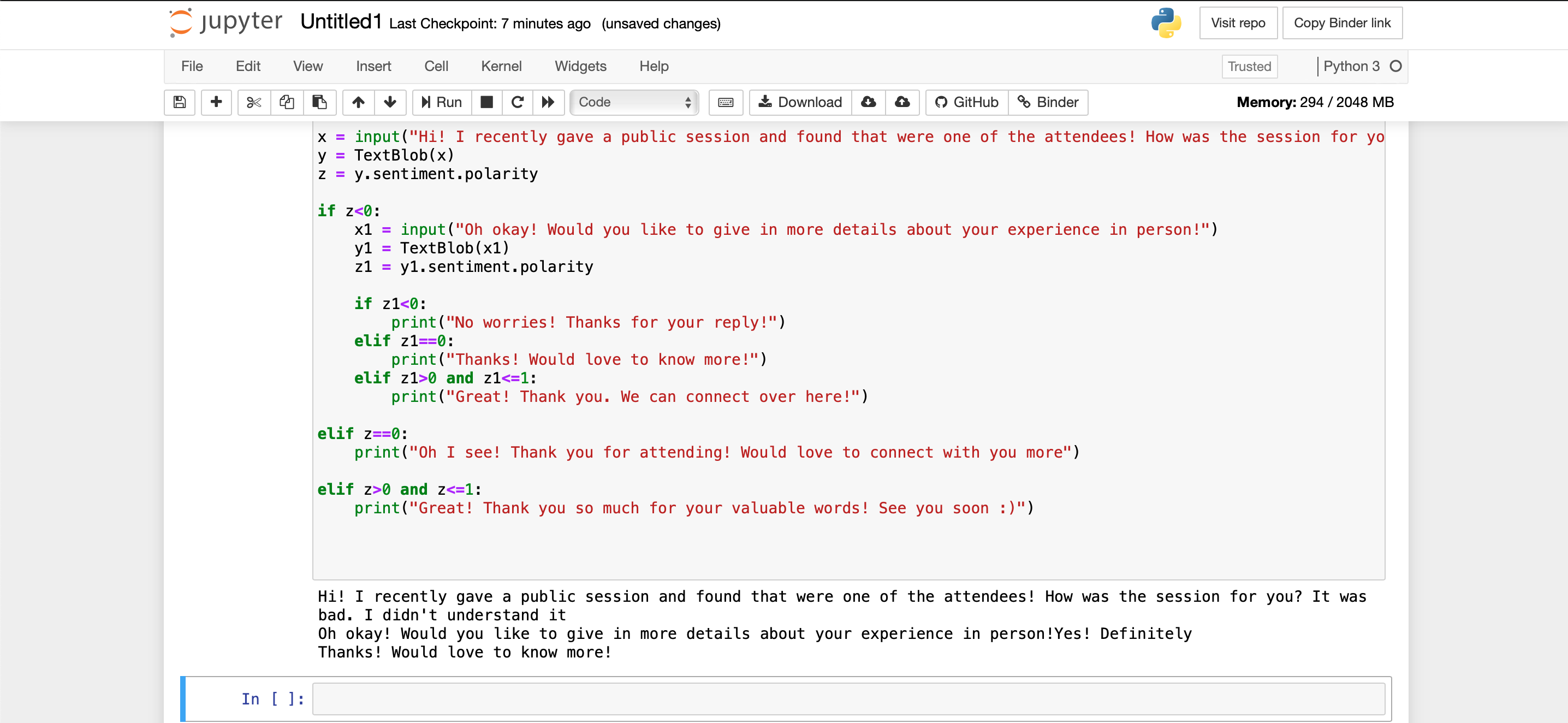This screenshot has width=1568, height=723.
Task: Cut selected cells with the scissors icon
Action: (254, 102)
